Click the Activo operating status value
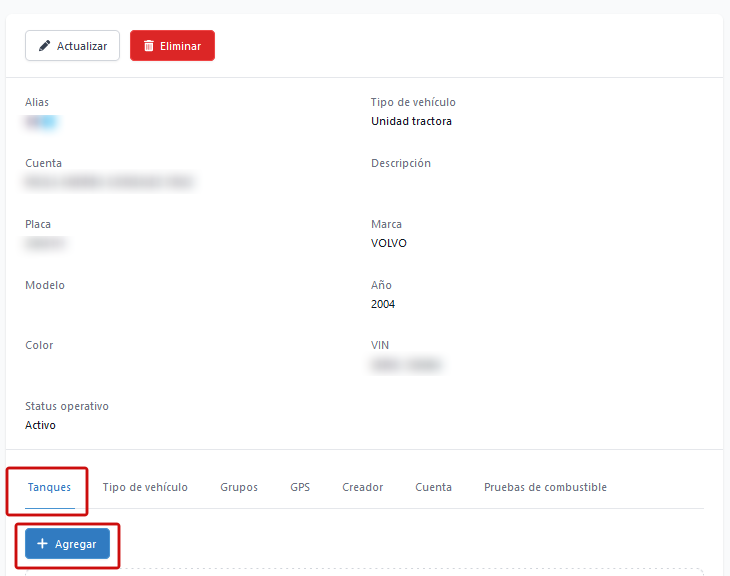Image resolution: width=730 pixels, height=576 pixels. coord(40,425)
